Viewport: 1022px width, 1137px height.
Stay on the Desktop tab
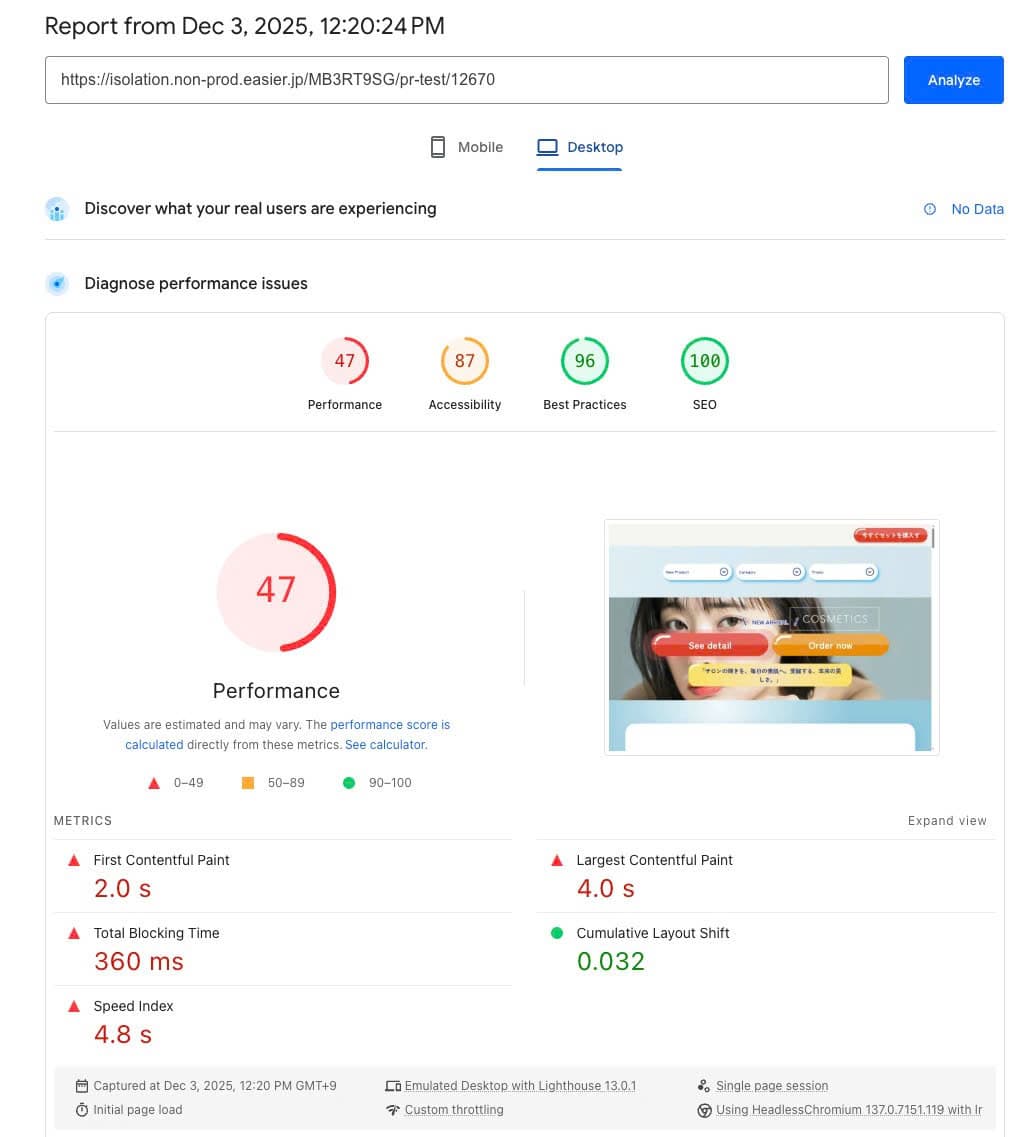580,146
